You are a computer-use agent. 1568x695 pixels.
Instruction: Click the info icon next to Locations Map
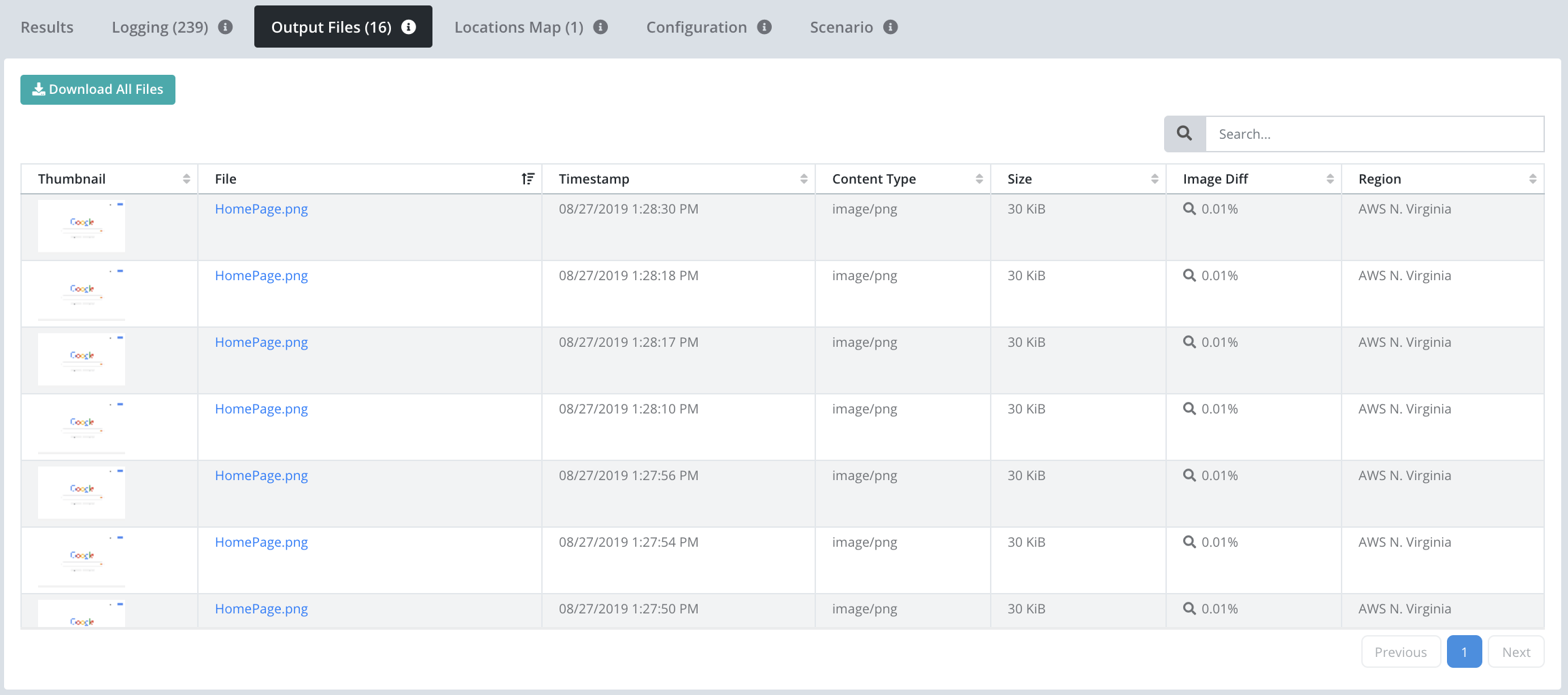pyautogui.click(x=600, y=27)
